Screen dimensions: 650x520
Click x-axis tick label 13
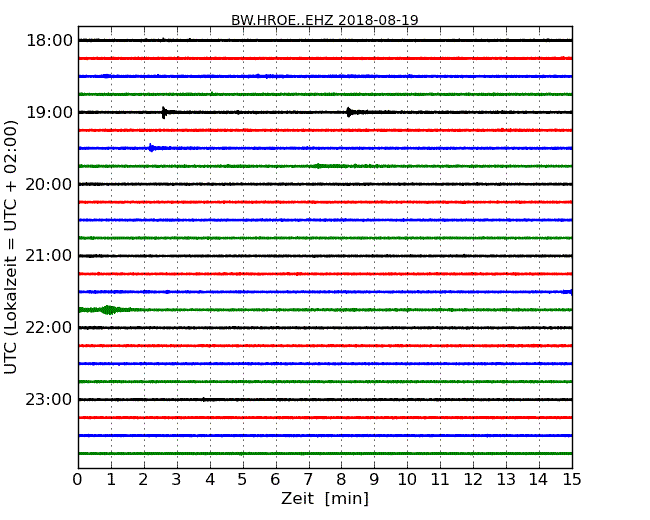[506, 480]
